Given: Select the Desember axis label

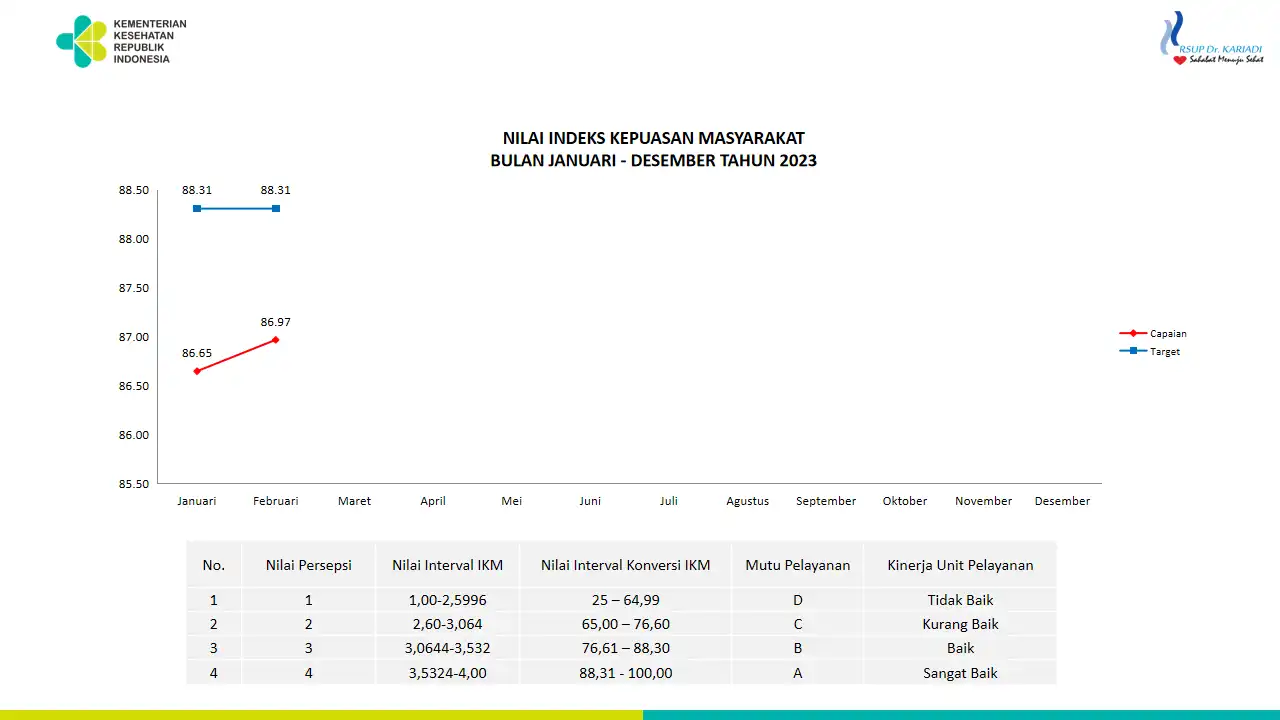Looking at the screenshot, I should coord(1062,501).
